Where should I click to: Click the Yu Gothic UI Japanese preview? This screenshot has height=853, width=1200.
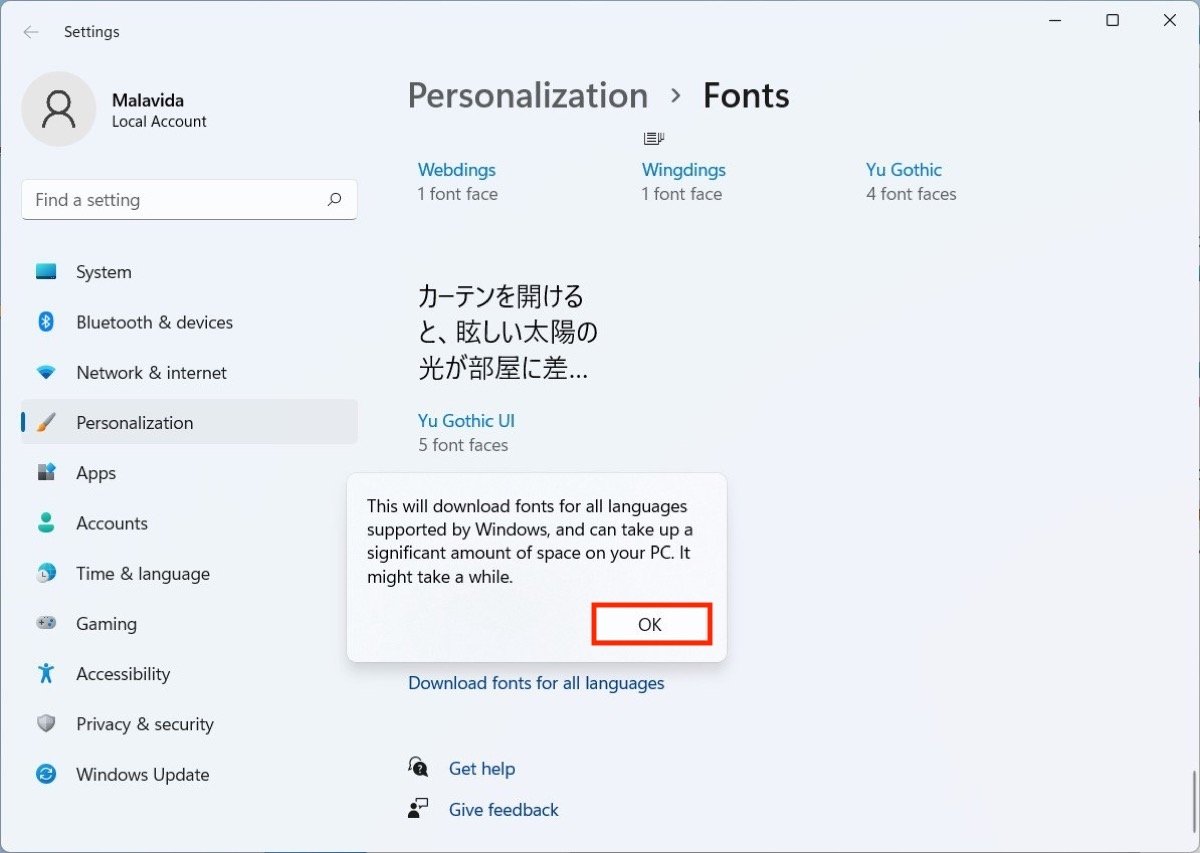click(508, 332)
